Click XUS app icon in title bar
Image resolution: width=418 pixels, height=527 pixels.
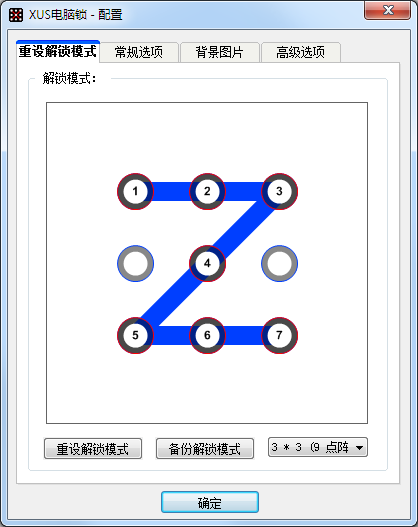pyautogui.click(x=16, y=15)
